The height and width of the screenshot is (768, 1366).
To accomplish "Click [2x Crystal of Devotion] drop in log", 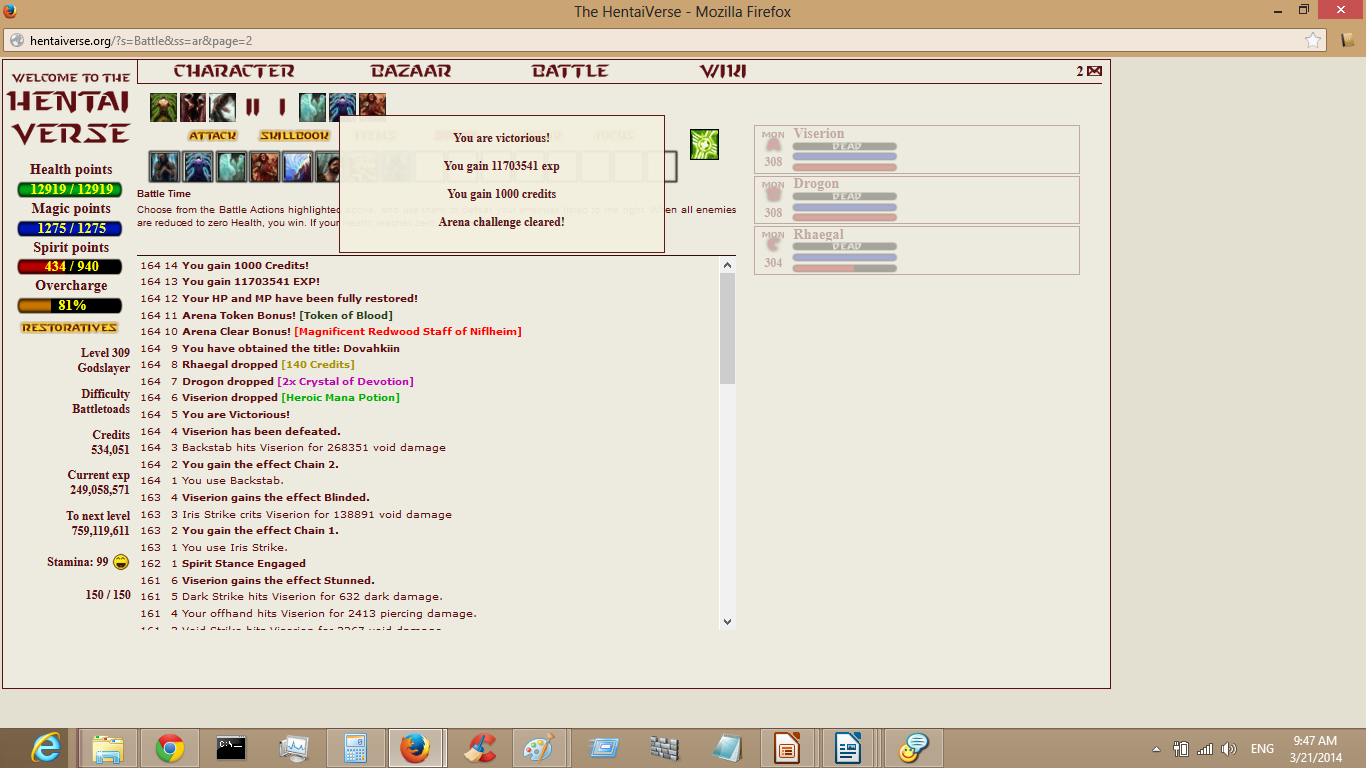I will [x=345, y=381].
